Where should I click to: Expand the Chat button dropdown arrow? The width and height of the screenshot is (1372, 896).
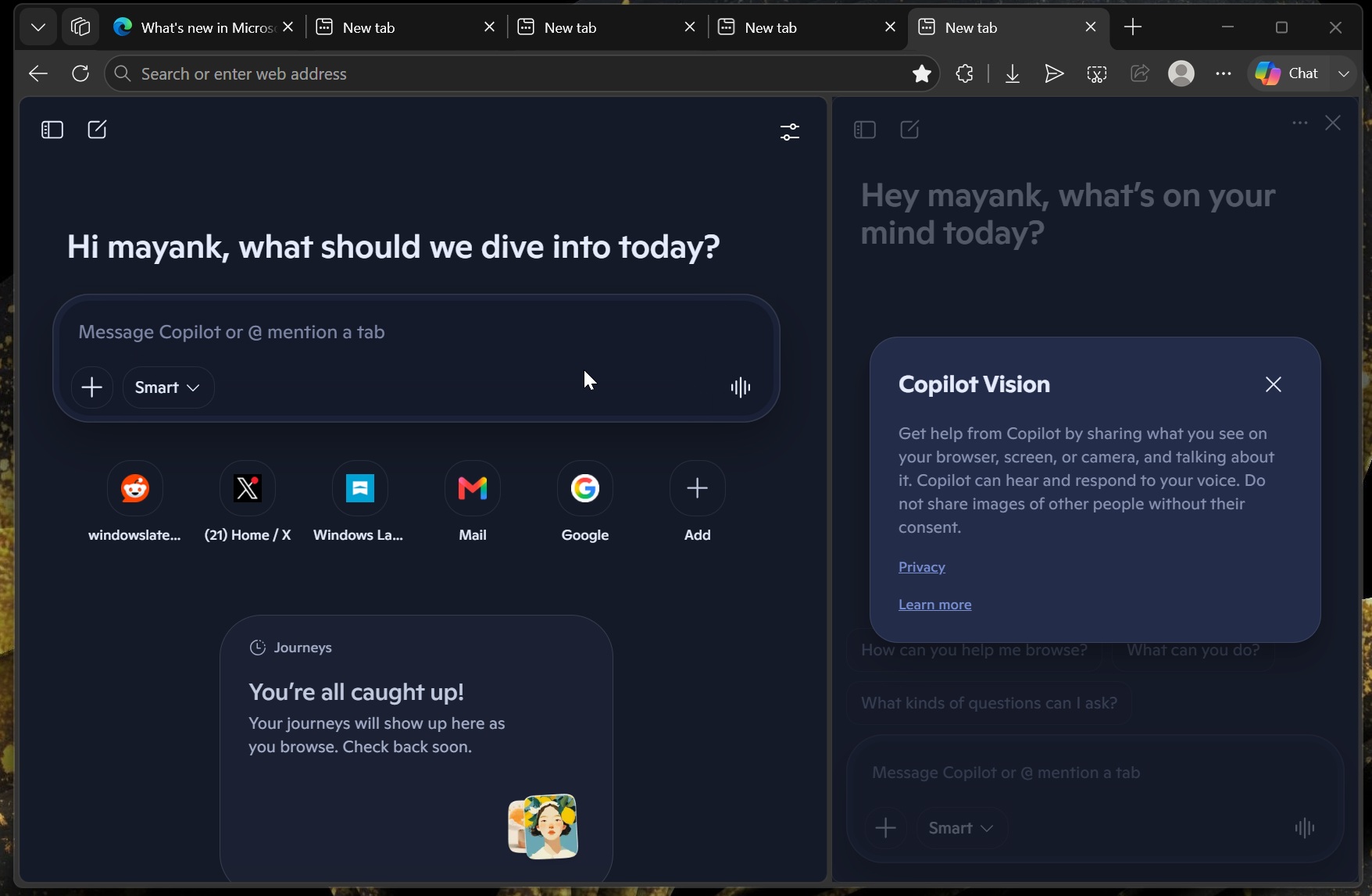tap(1344, 73)
